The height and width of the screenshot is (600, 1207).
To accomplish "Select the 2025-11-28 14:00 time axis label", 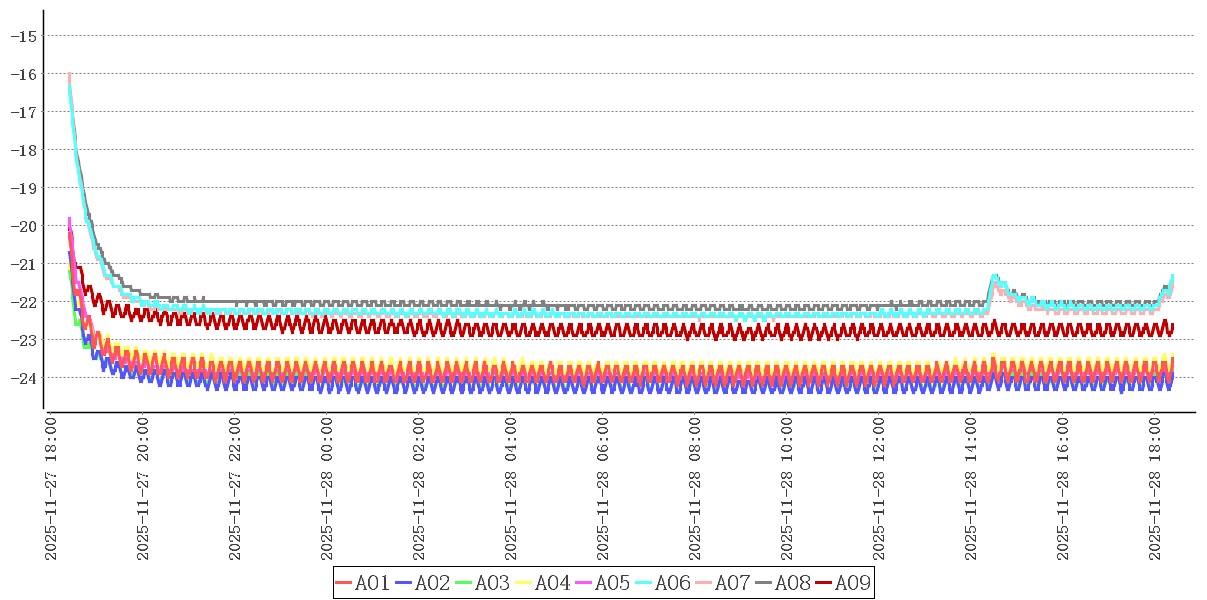I will click(971, 489).
